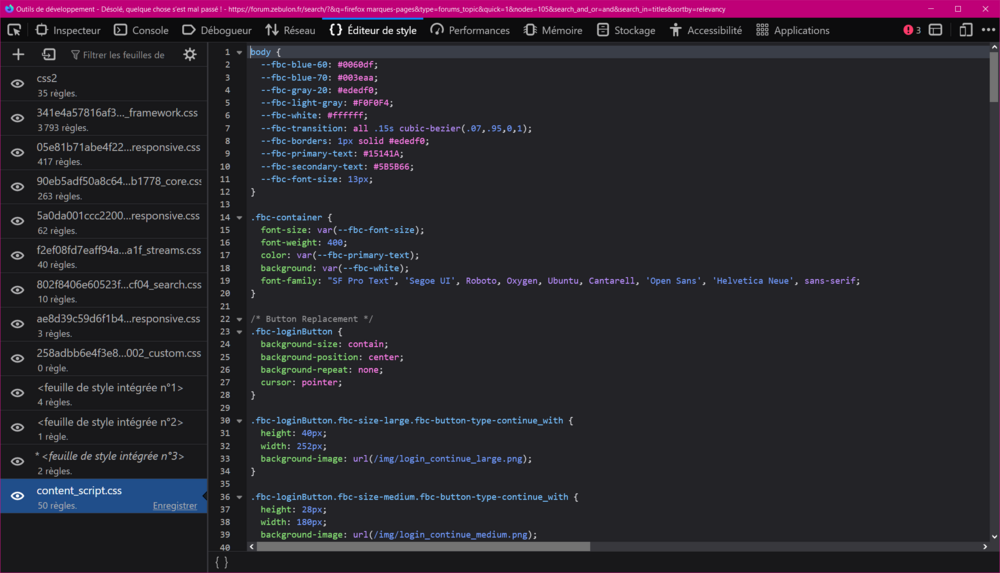Collapse .fbc-container rule on line 14
1000x573 pixels.
(x=240, y=218)
